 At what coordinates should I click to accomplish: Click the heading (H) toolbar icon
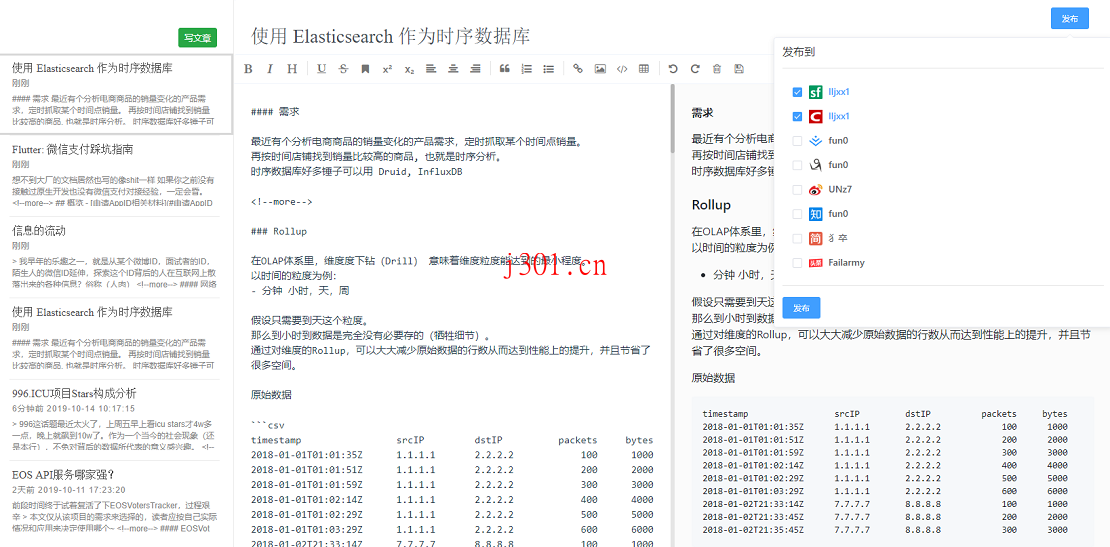coord(292,69)
